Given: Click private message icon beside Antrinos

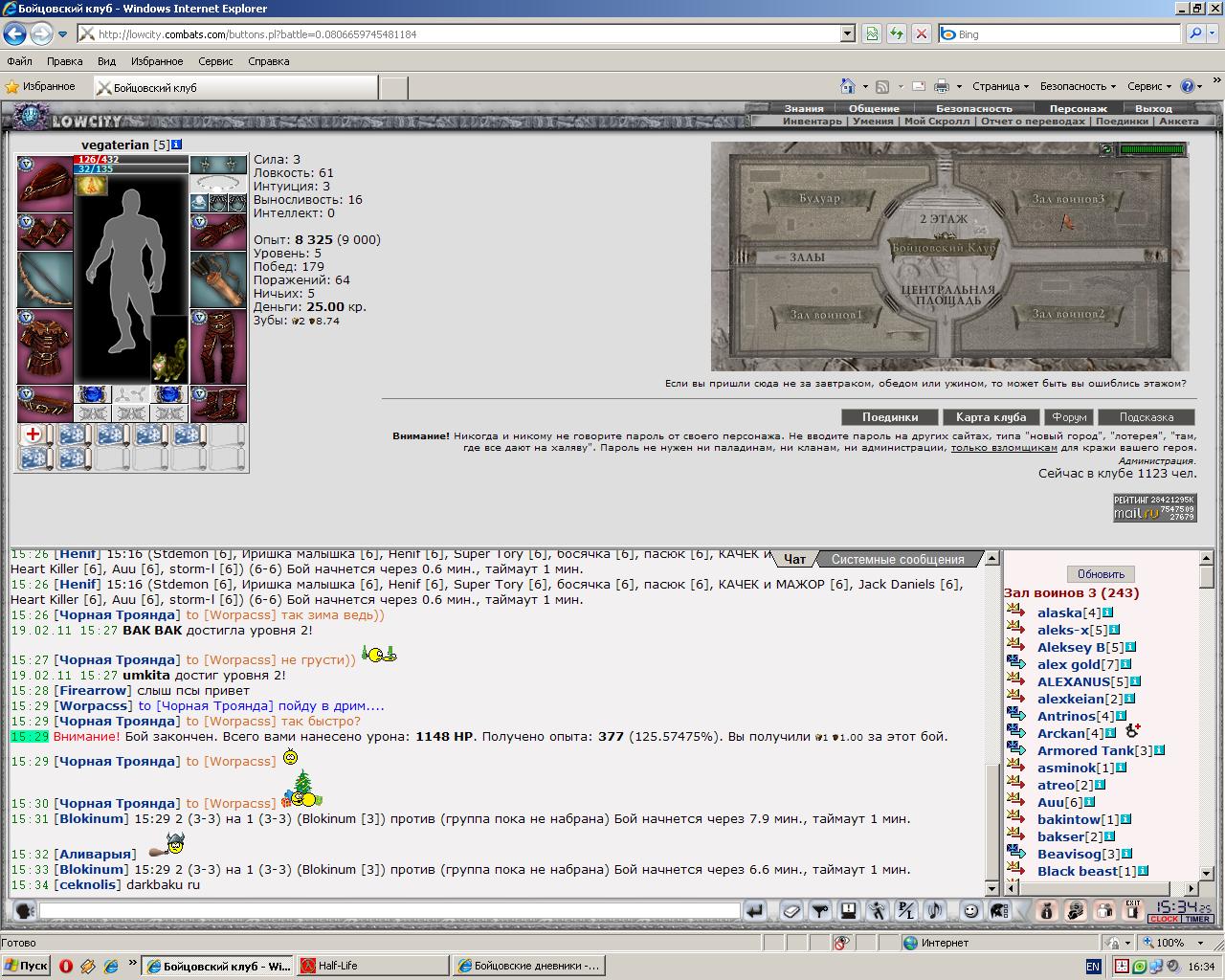Looking at the screenshot, I should pyautogui.click(x=1016, y=715).
